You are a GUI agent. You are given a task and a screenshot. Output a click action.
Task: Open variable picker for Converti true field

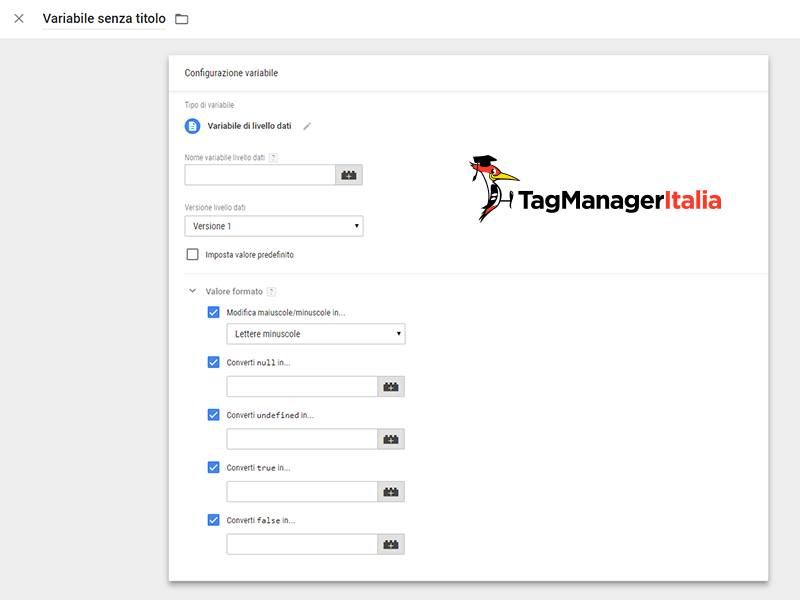(x=391, y=492)
